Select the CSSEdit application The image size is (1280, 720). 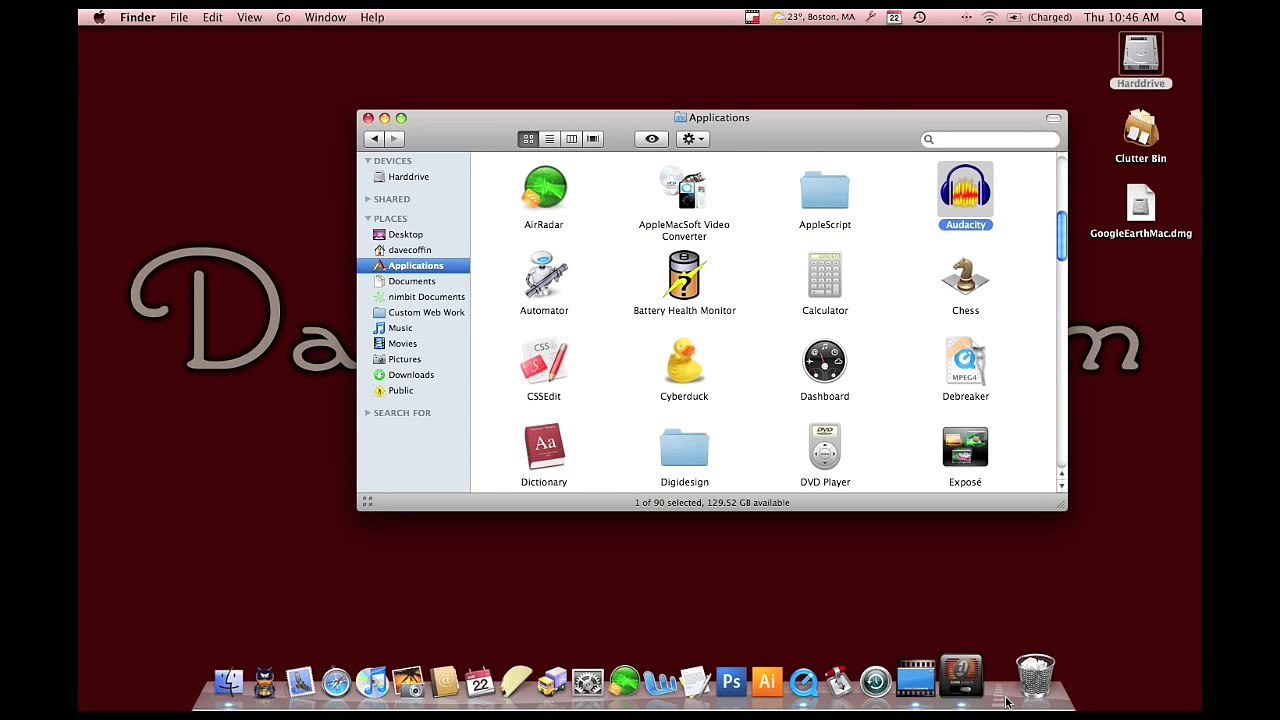[544, 360]
